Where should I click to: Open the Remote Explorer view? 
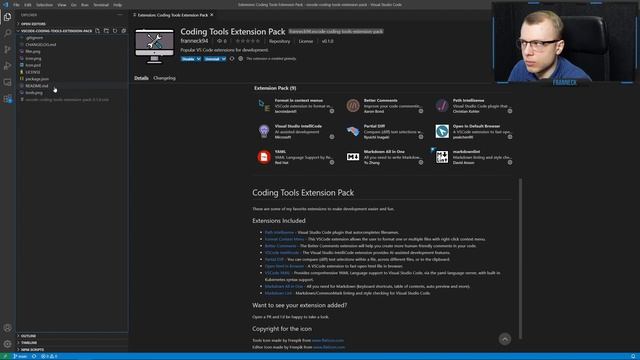(x=7, y=82)
